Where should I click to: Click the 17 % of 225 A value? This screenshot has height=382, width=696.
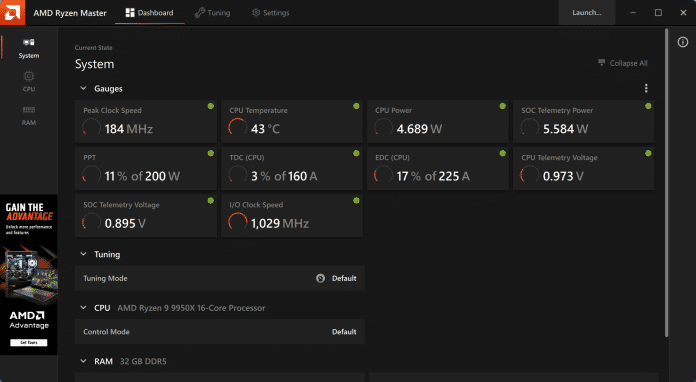point(433,176)
